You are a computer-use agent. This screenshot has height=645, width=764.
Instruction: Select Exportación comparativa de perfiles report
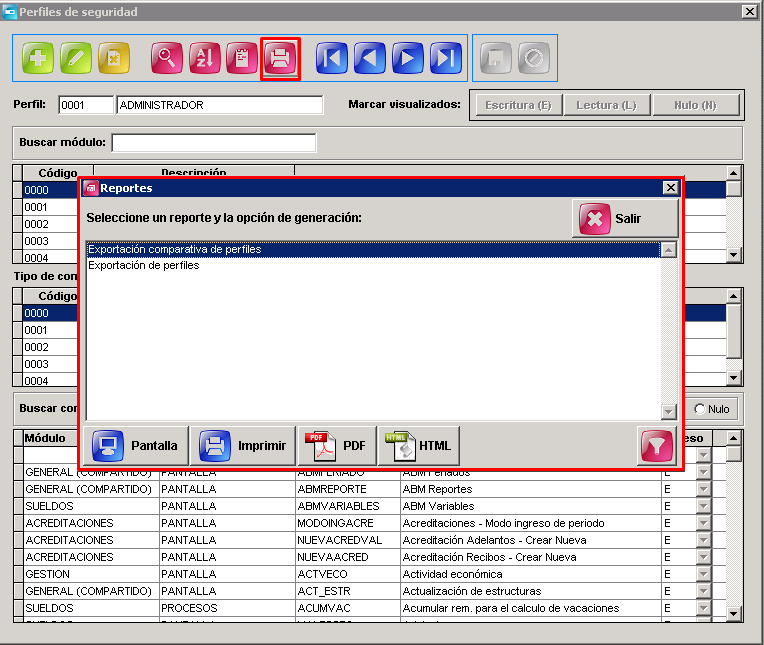(373, 249)
